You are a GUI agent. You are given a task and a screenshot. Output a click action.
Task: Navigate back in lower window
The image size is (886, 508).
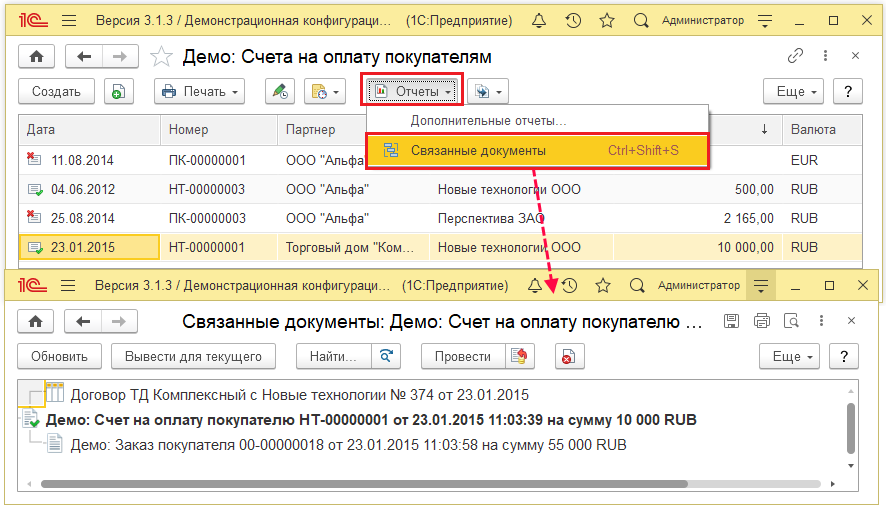tap(82, 322)
